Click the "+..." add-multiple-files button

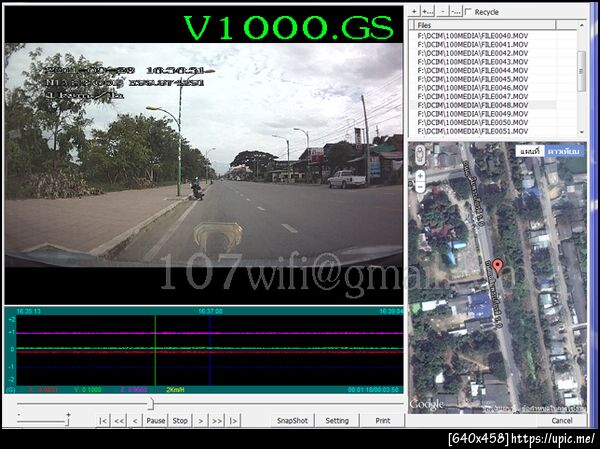427,12
